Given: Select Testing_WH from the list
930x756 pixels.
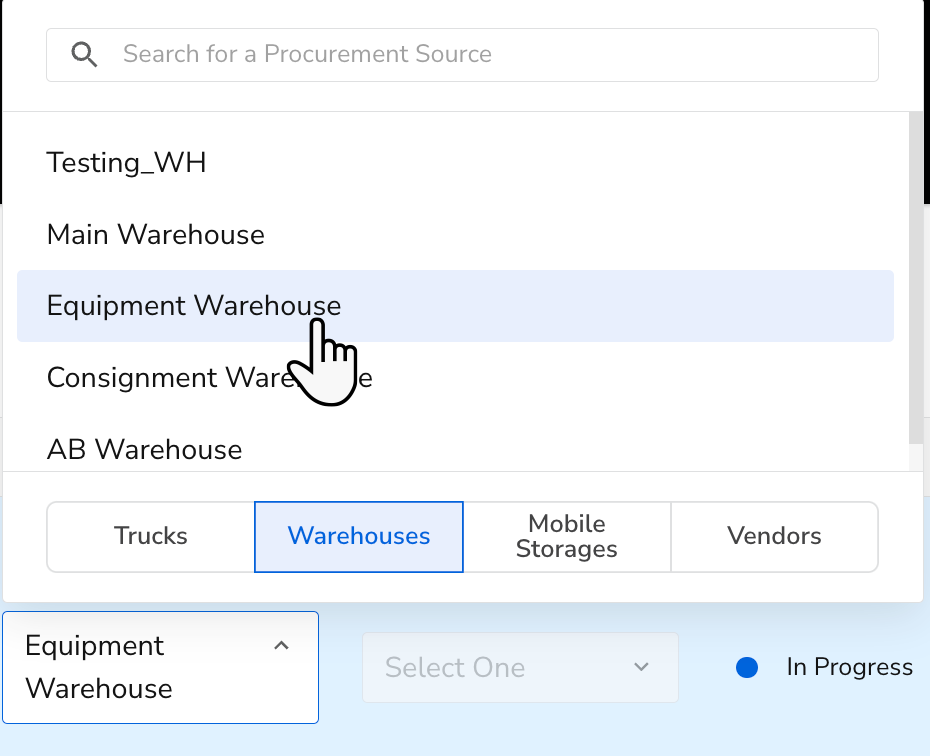Looking at the screenshot, I should [126, 162].
